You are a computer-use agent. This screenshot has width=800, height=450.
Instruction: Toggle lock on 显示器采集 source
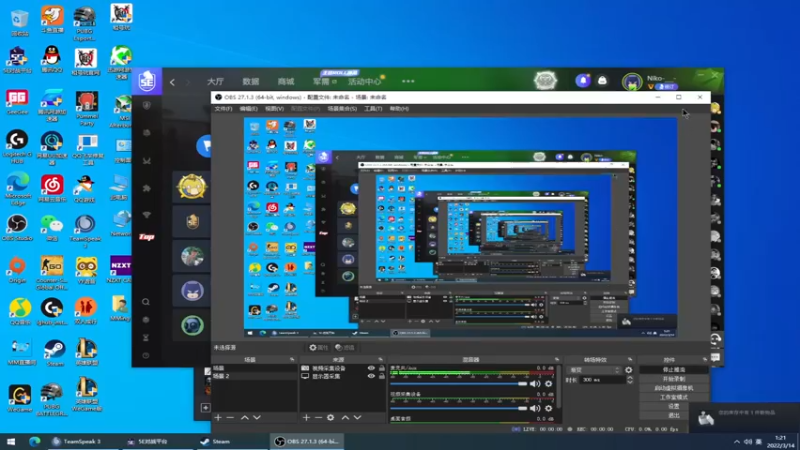[x=382, y=376]
